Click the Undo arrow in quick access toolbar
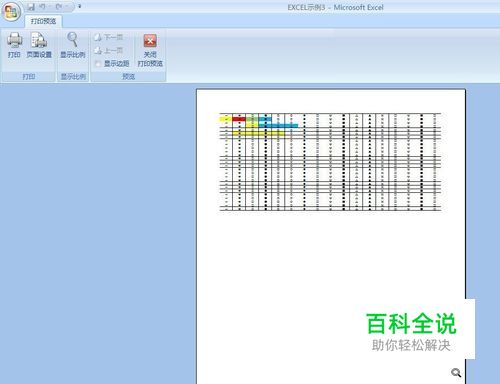Screen dimensions: 500x384 tap(42, 7)
